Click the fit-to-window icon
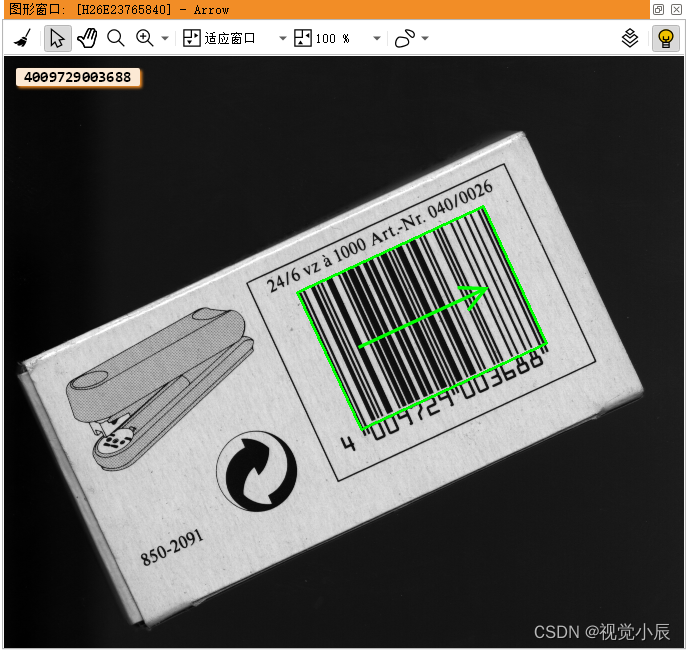 click(191, 38)
